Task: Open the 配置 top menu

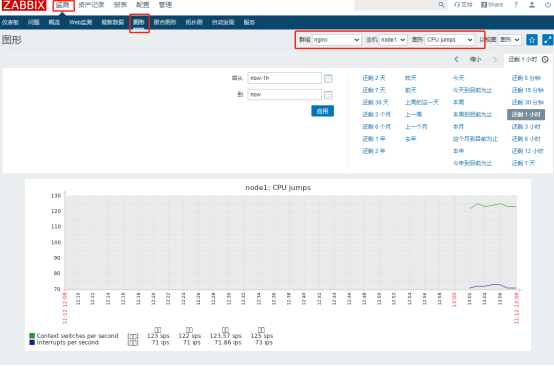Action: (x=143, y=5)
